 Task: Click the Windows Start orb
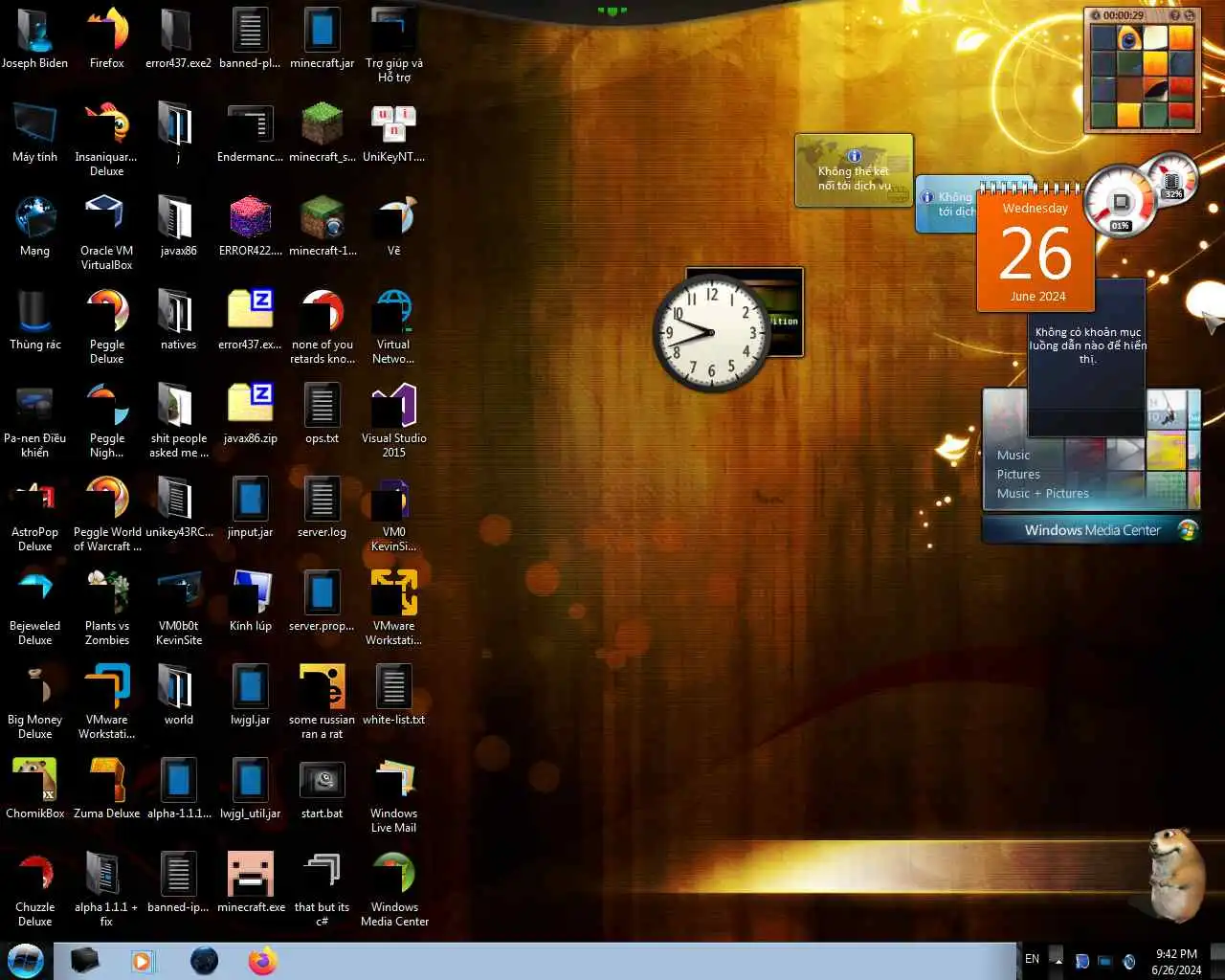click(26, 960)
